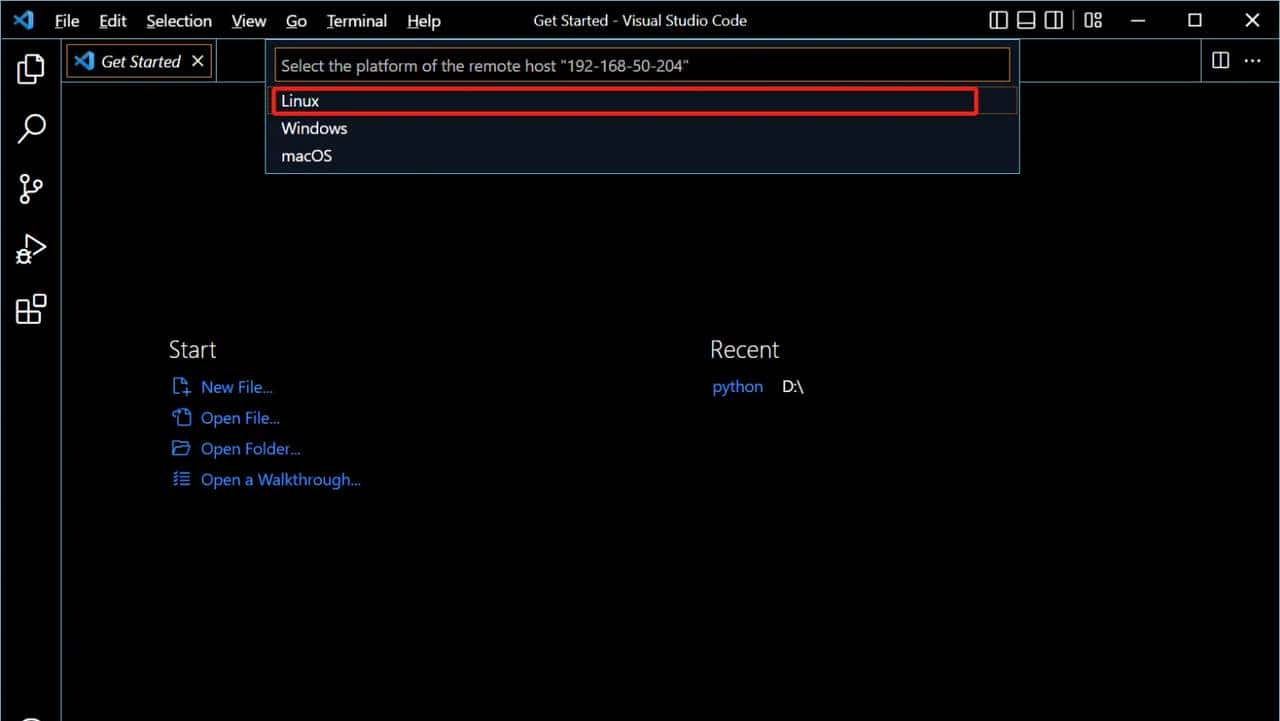Click the VS Code logo in menu bar
Screen dimensions: 1280x721
tap(22, 20)
